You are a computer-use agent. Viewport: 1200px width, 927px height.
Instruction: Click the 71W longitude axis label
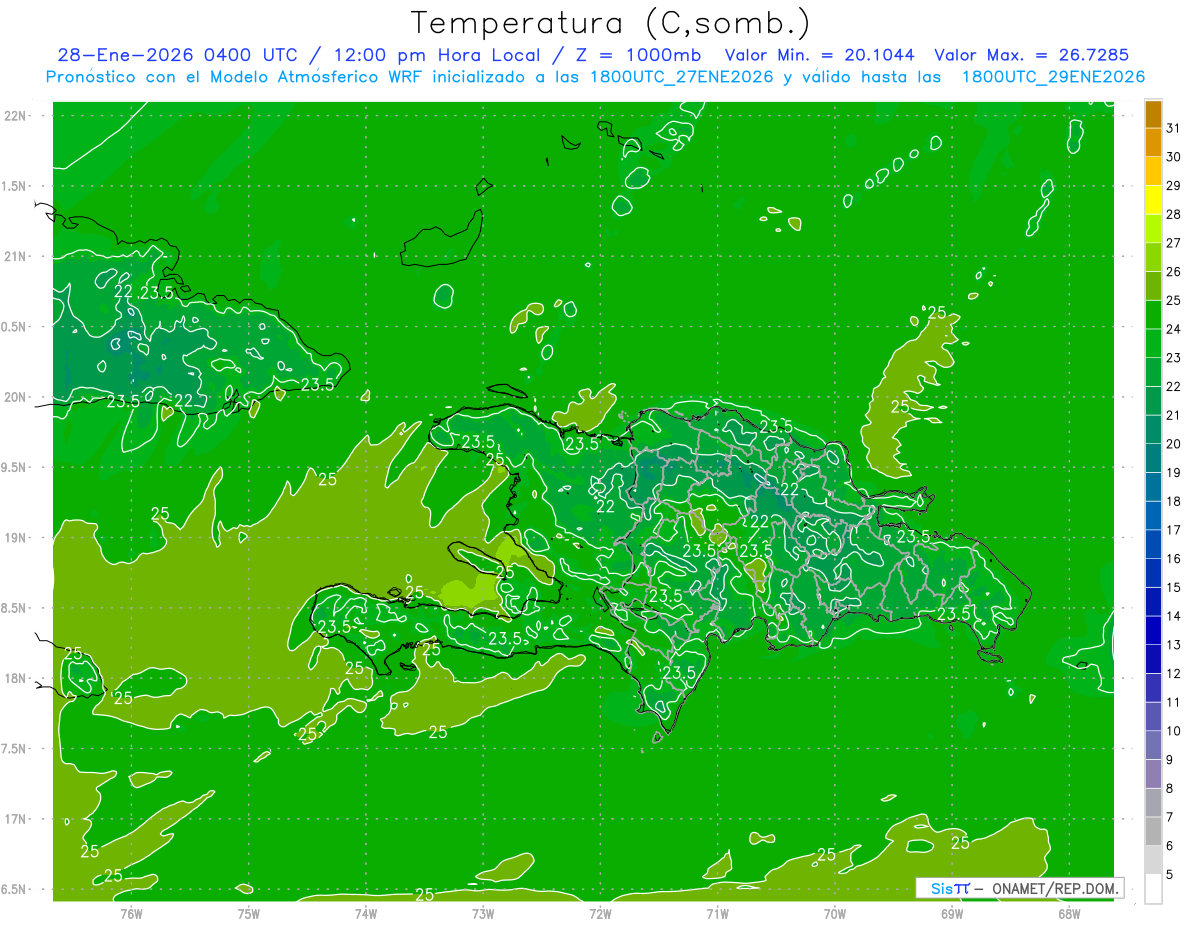click(717, 914)
